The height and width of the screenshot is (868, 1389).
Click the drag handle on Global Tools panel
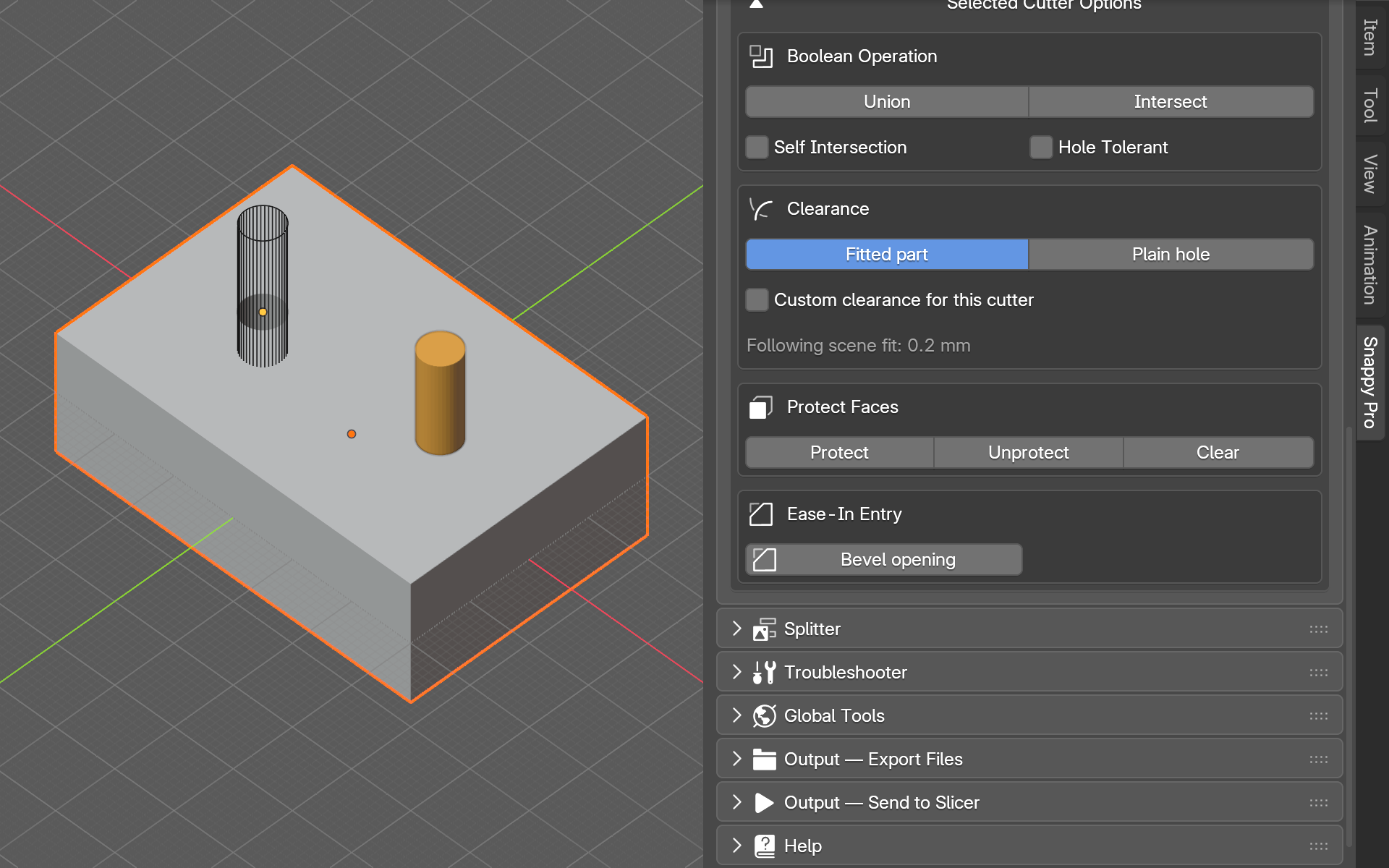click(1318, 716)
